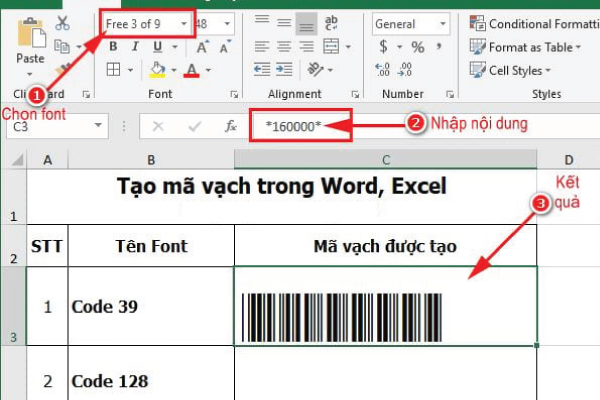Click text Orientation icon
Screen dimensions: 600x400
316,70
